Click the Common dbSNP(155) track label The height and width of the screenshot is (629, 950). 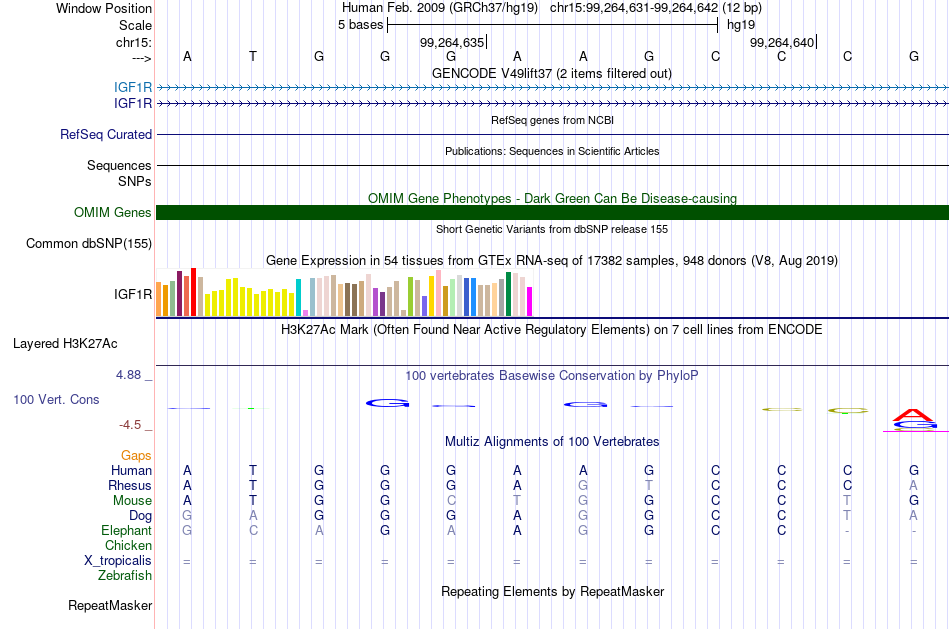pyautogui.click(x=89, y=244)
